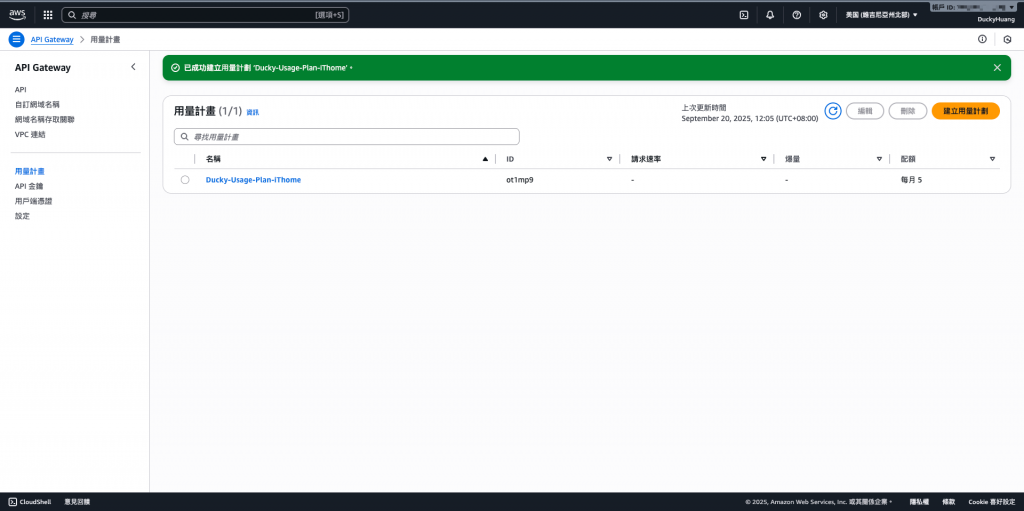Launch CloudShell from the top bar icon

point(743,14)
